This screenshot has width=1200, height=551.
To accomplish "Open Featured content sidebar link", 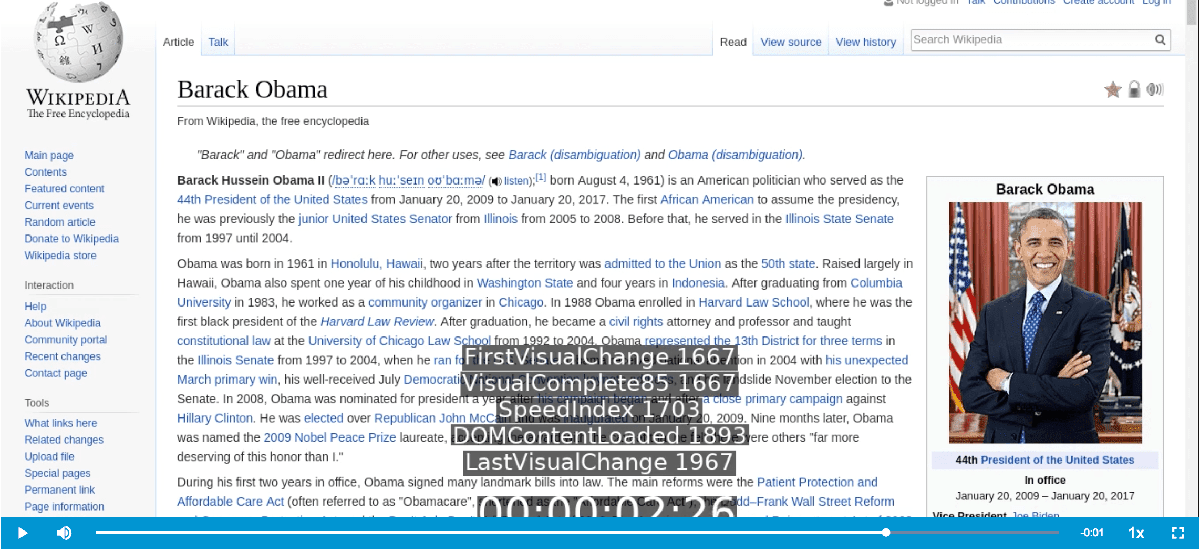I will (65, 189).
